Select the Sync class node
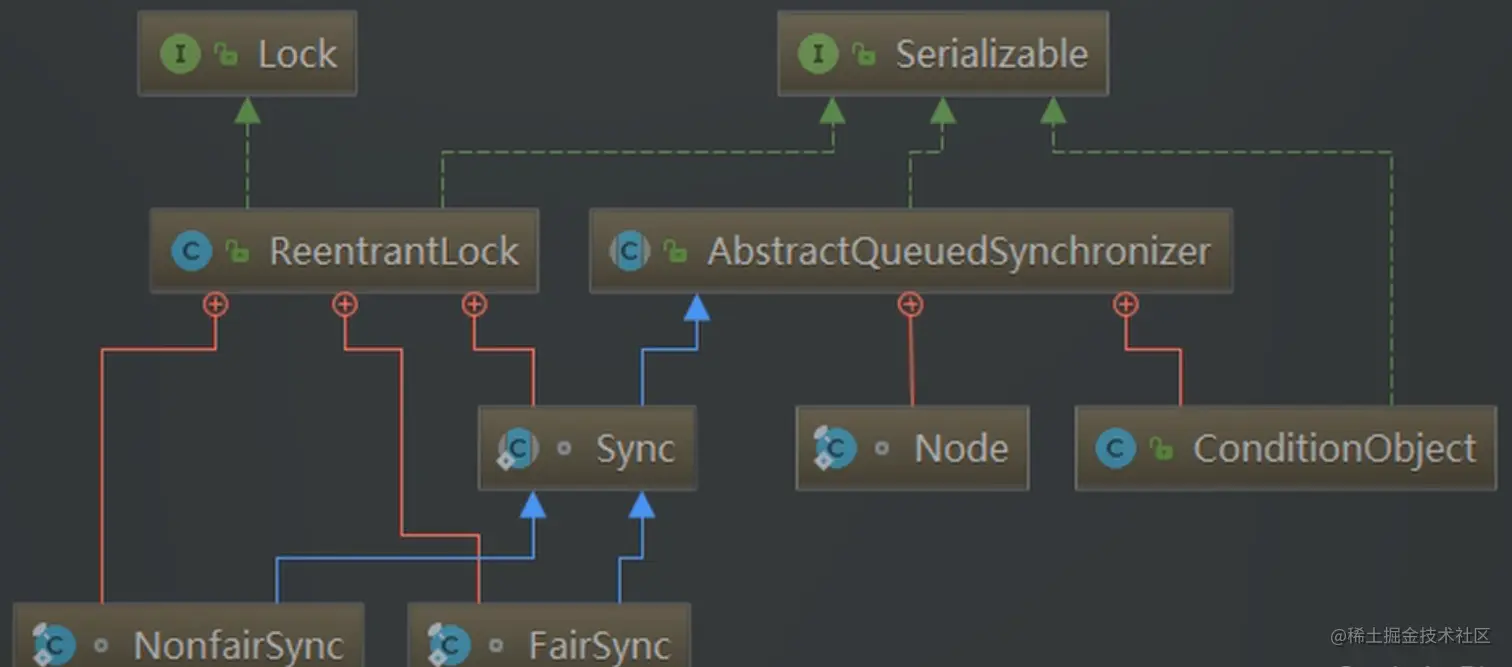Image resolution: width=1512 pixels, height=667 pixels. [x=587, y=448]
